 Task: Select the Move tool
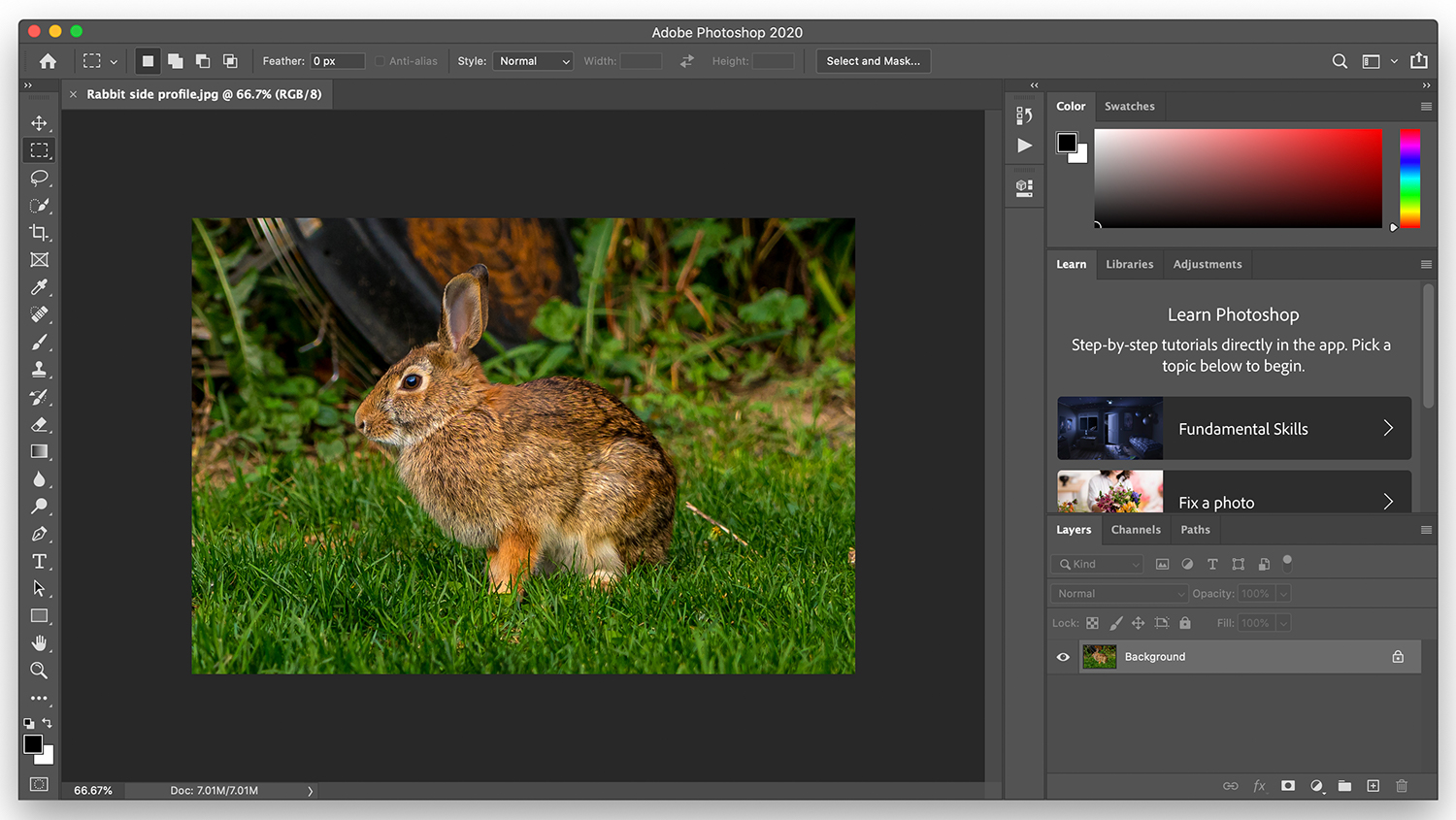tap(40, 123)
